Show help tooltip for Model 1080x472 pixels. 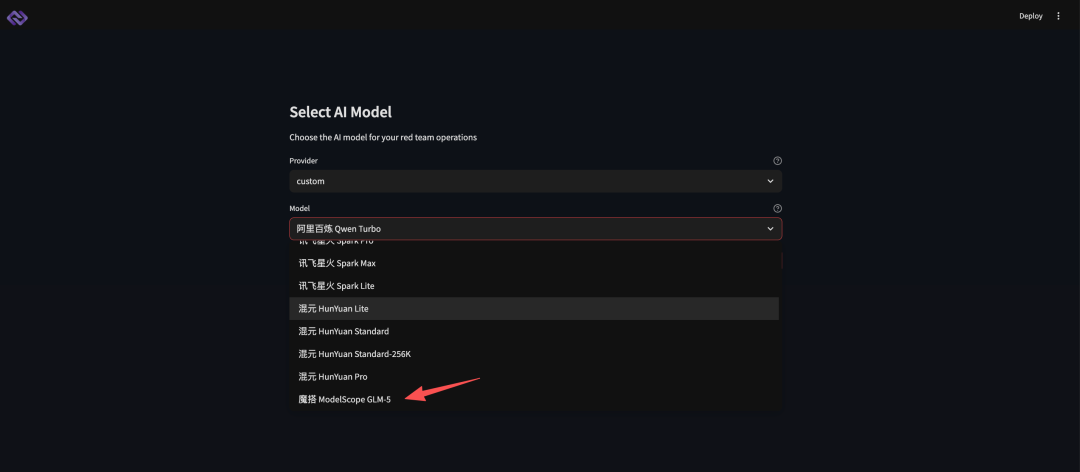coord(777,208)
